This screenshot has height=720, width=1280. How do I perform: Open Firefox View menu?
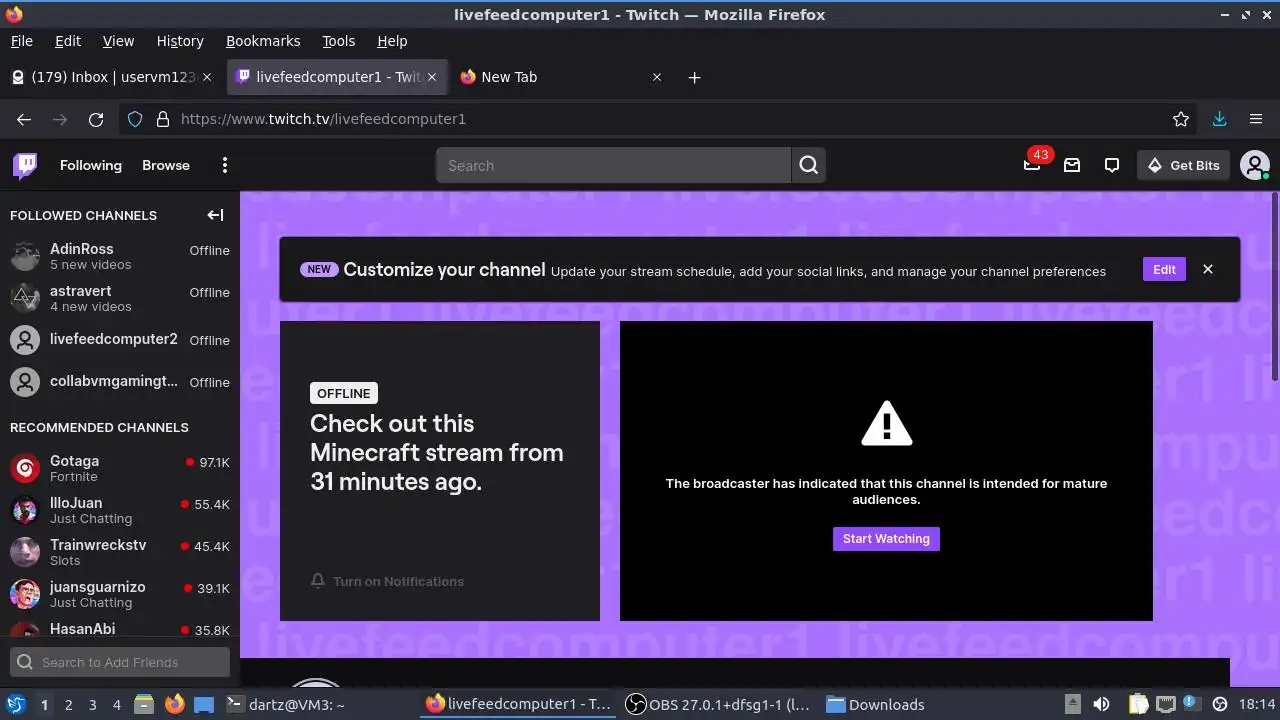(118, 41)
